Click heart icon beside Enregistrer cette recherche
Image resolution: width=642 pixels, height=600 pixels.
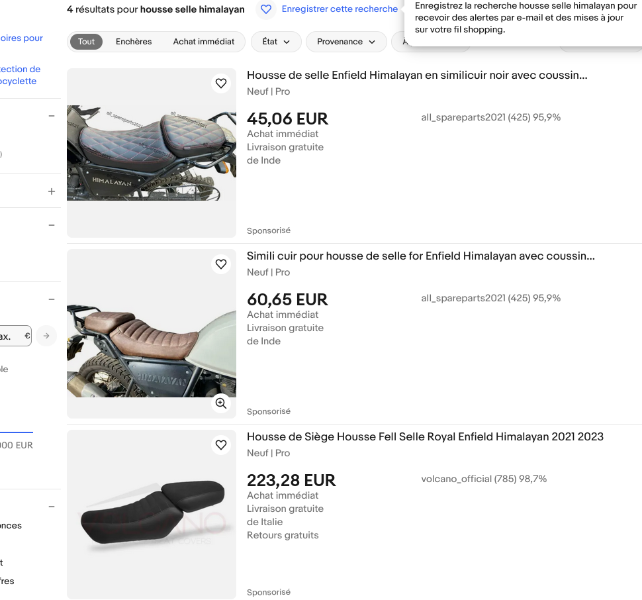(x=266, y=9)
